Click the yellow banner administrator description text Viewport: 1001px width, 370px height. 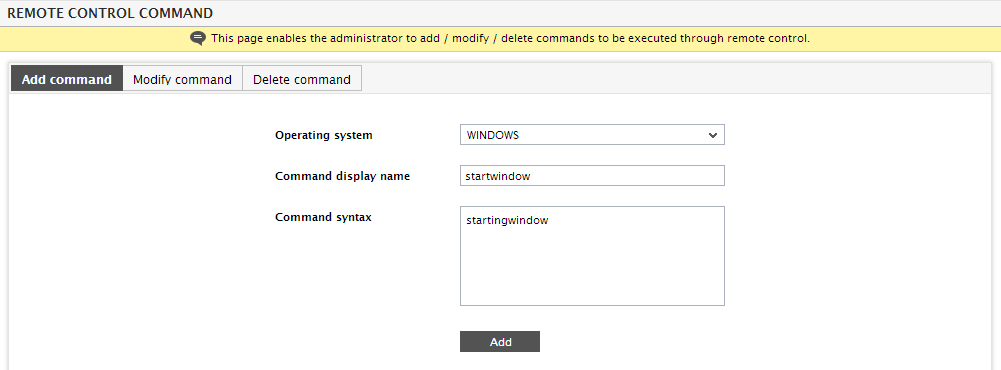coord(510,38)
